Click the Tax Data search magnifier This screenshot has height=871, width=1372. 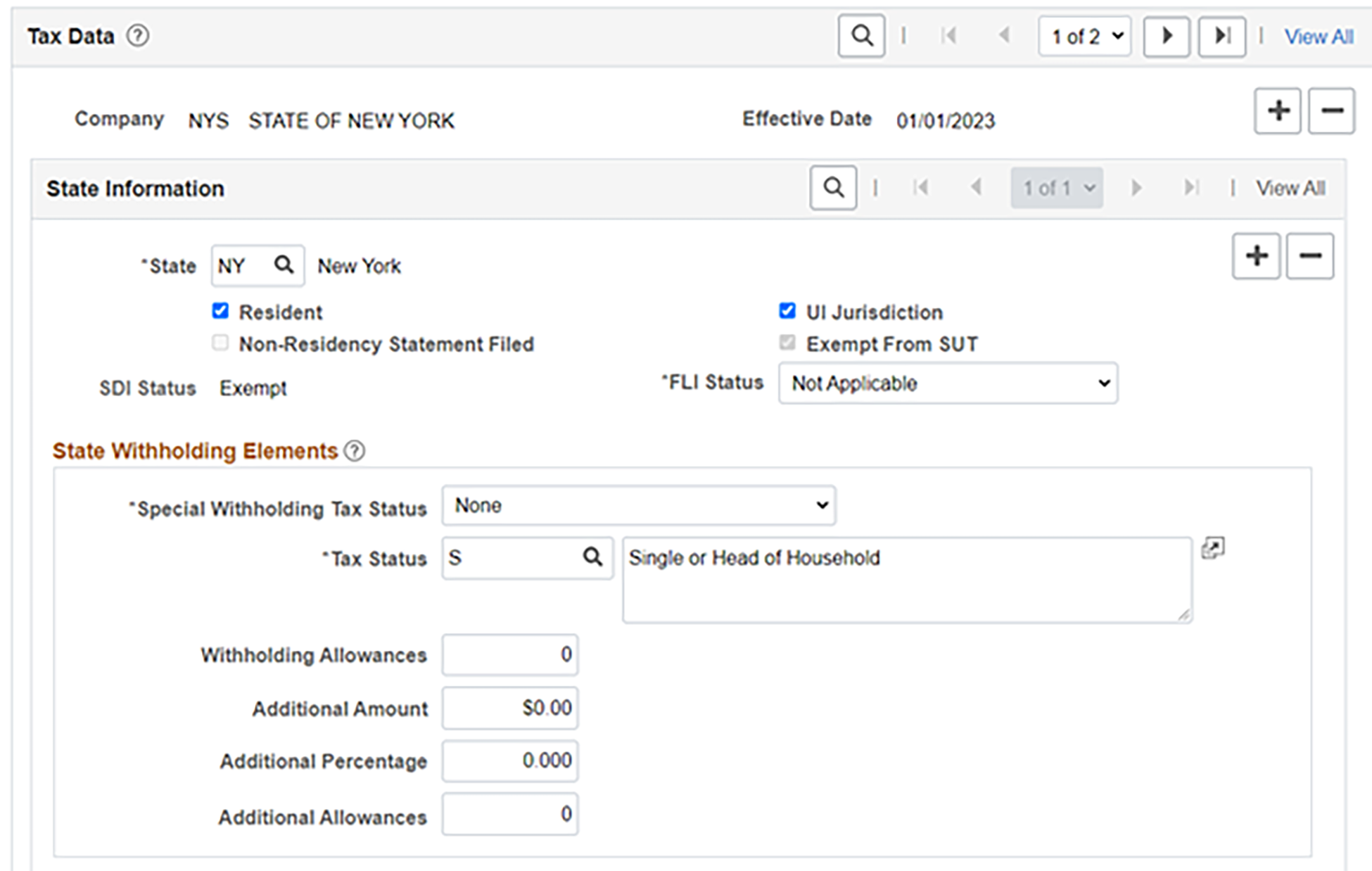[x=860, y=36]
